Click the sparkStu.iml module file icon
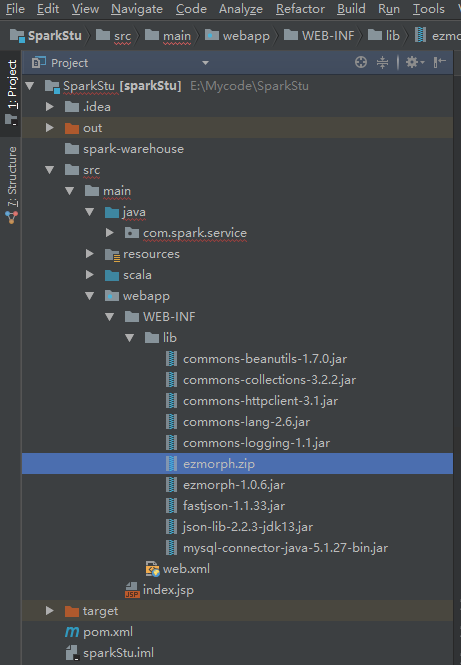The image size is (461, 665). pyautogui.click(x=72, y=653)
